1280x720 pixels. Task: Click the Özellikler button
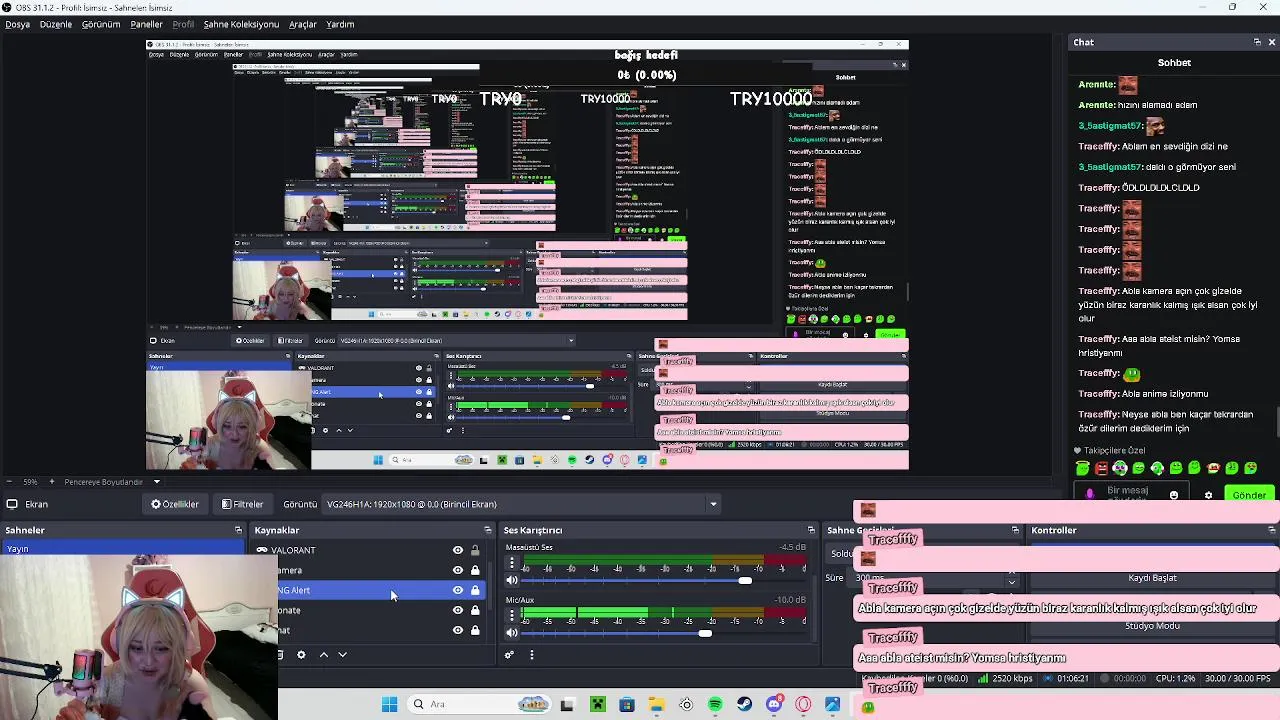(x=175, y=504)
